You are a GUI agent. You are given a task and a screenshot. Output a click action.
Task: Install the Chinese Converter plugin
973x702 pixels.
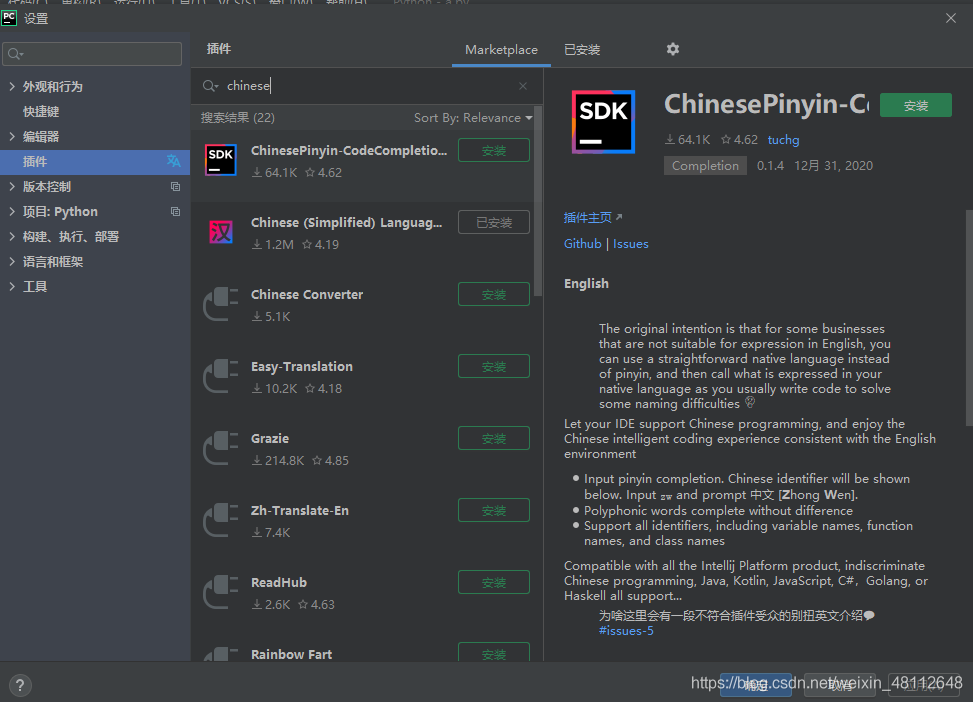coord(494,294)
